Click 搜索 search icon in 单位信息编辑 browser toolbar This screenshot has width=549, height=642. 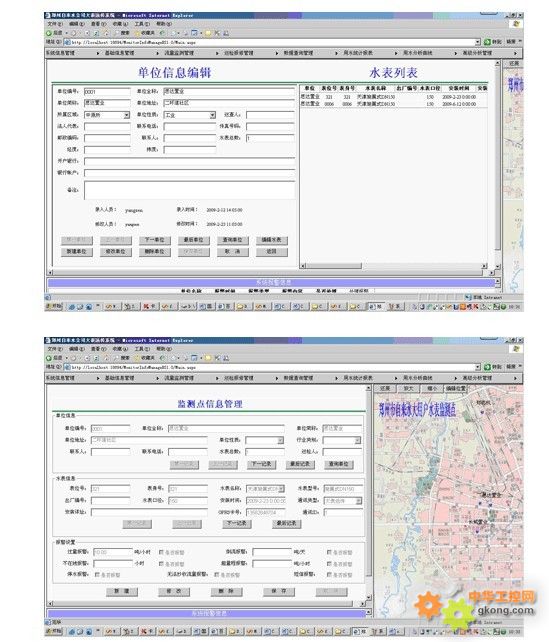117,33
